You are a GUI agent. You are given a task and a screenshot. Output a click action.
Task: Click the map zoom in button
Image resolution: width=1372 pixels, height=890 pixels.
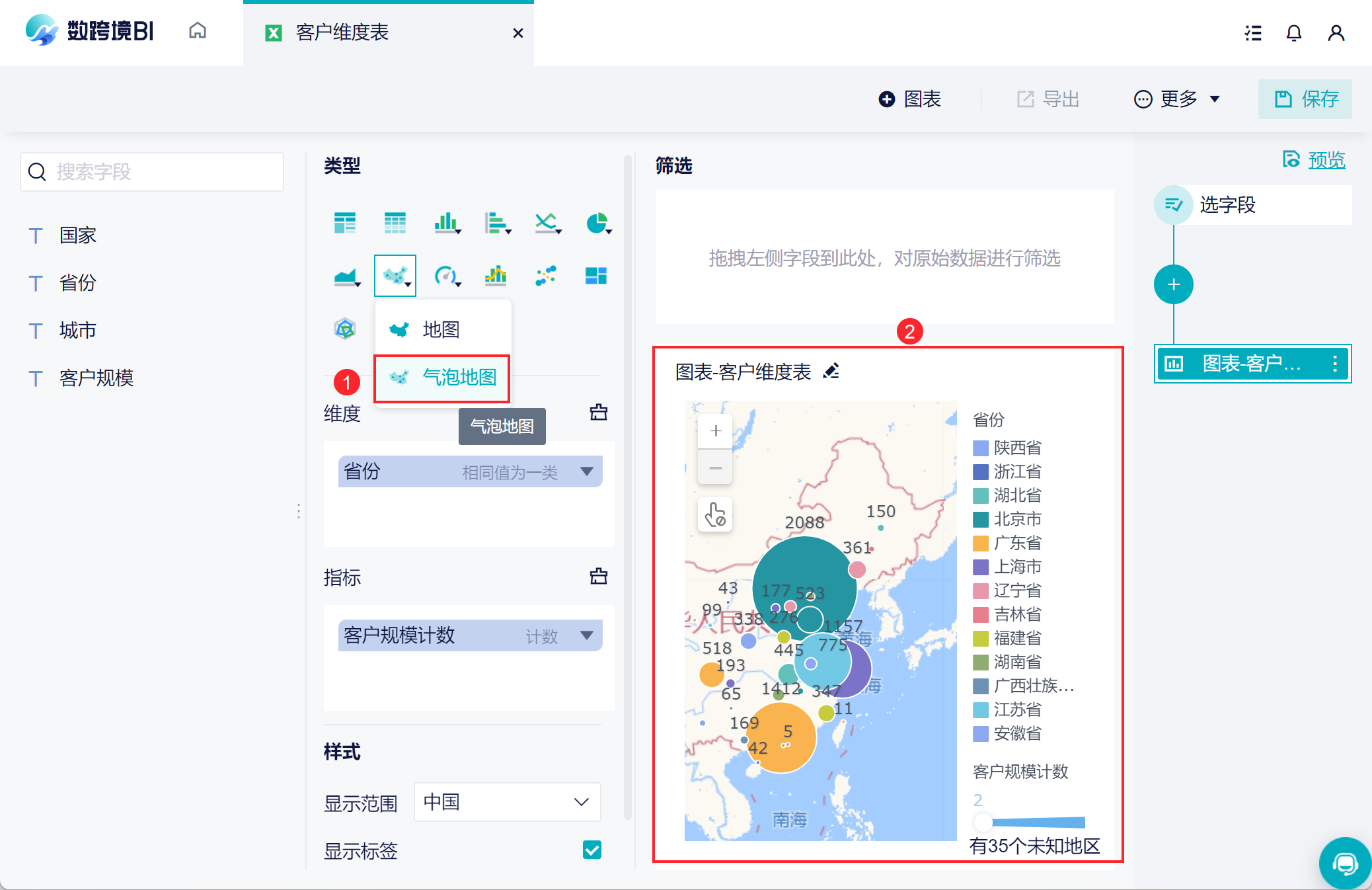715,431
